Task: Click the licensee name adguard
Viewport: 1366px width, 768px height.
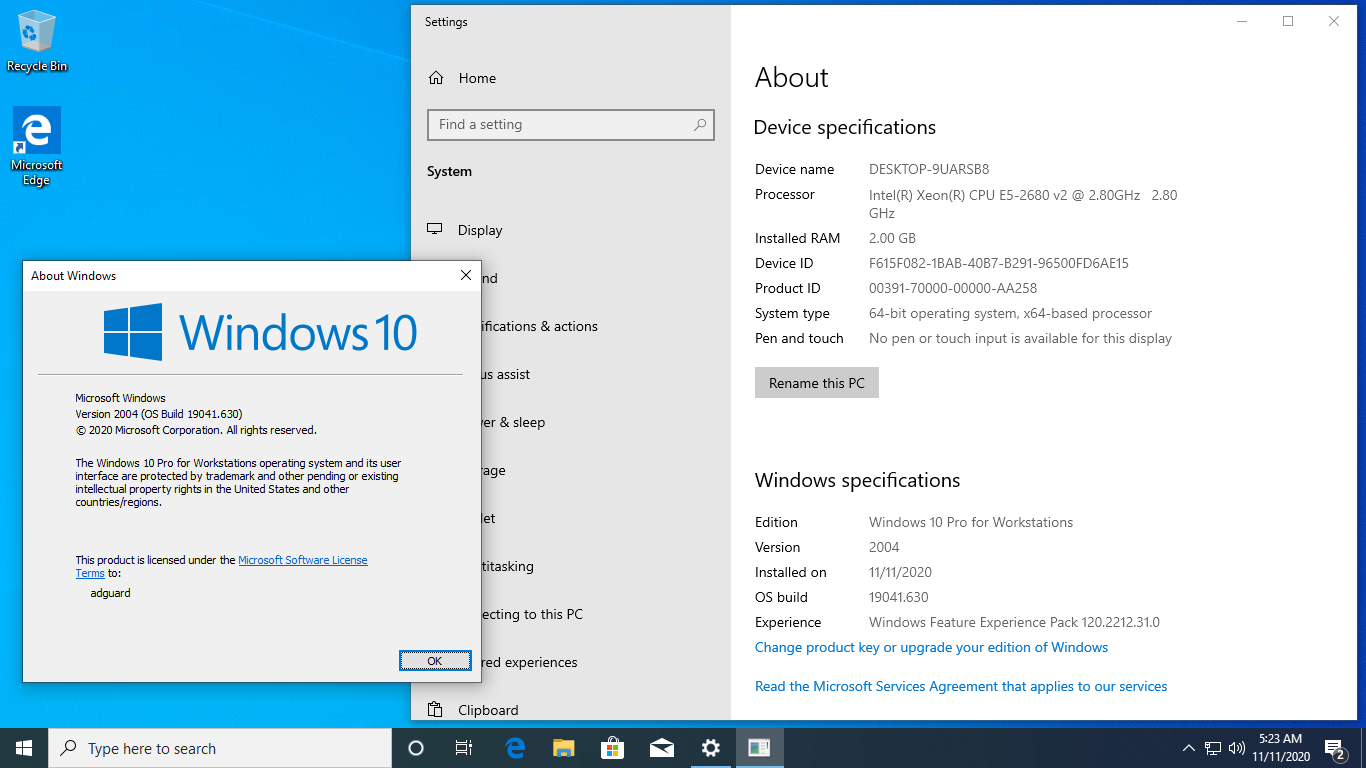Action: [110, 593]
